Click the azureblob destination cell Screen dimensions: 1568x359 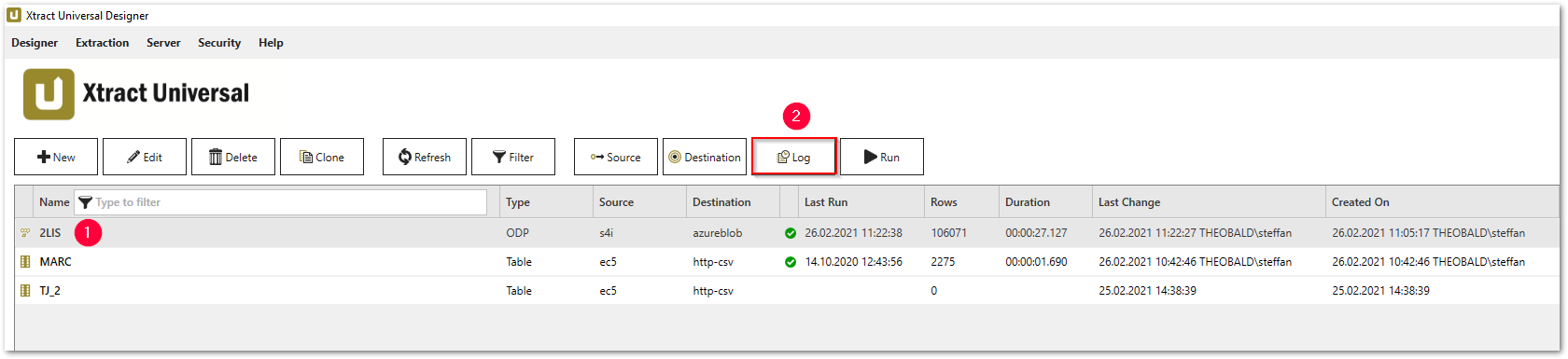pos(718,233)
